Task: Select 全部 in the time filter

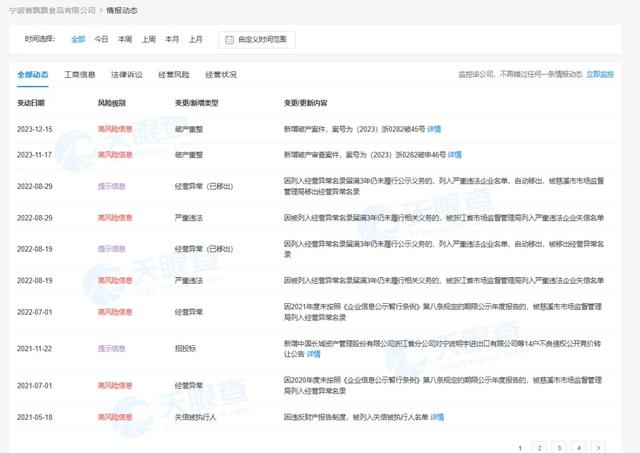Action: (x=78, y=40)
